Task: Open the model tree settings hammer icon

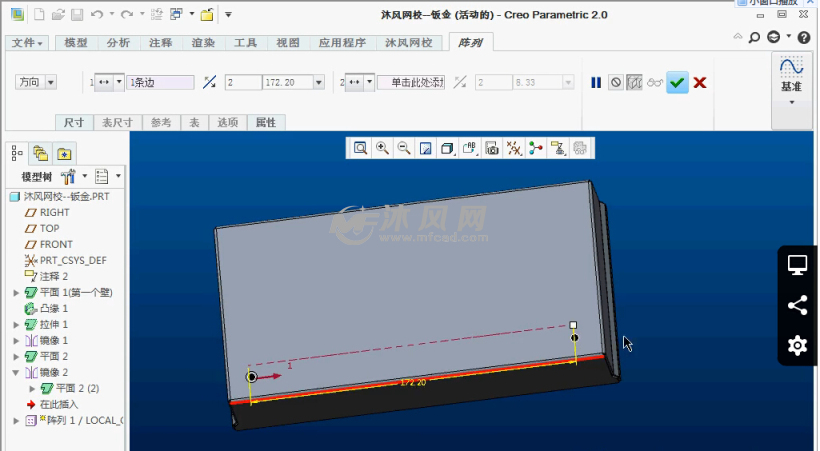Action: coord(70,176)
